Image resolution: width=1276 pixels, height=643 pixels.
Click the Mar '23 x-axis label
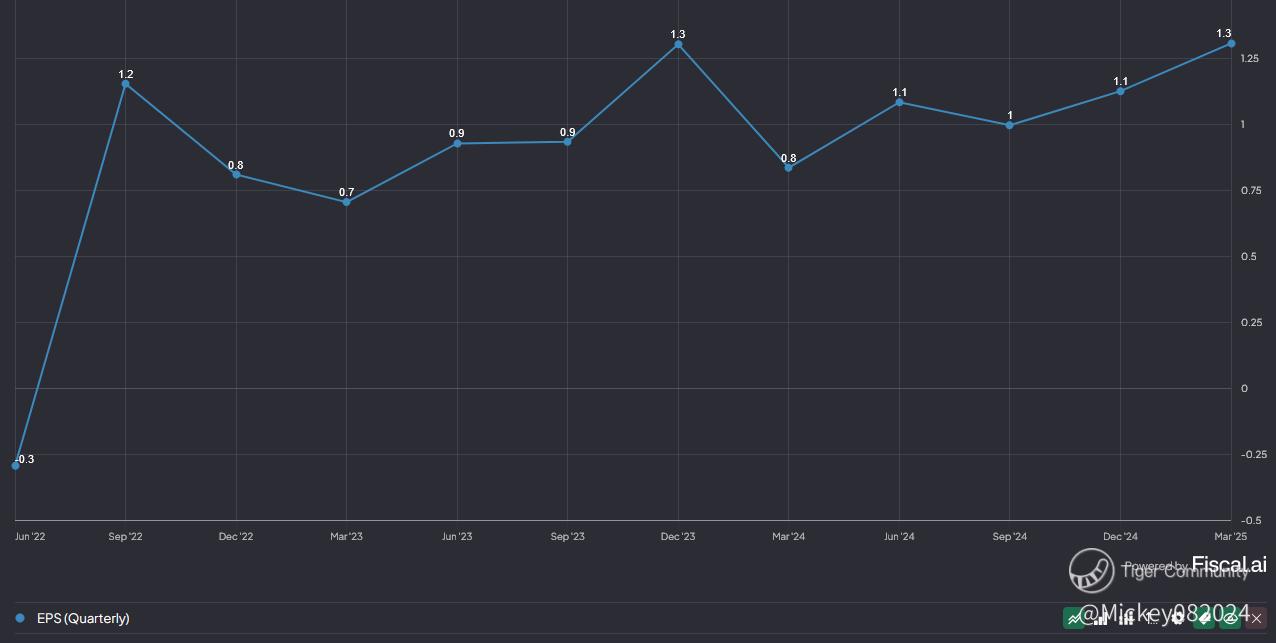[346, 537]
